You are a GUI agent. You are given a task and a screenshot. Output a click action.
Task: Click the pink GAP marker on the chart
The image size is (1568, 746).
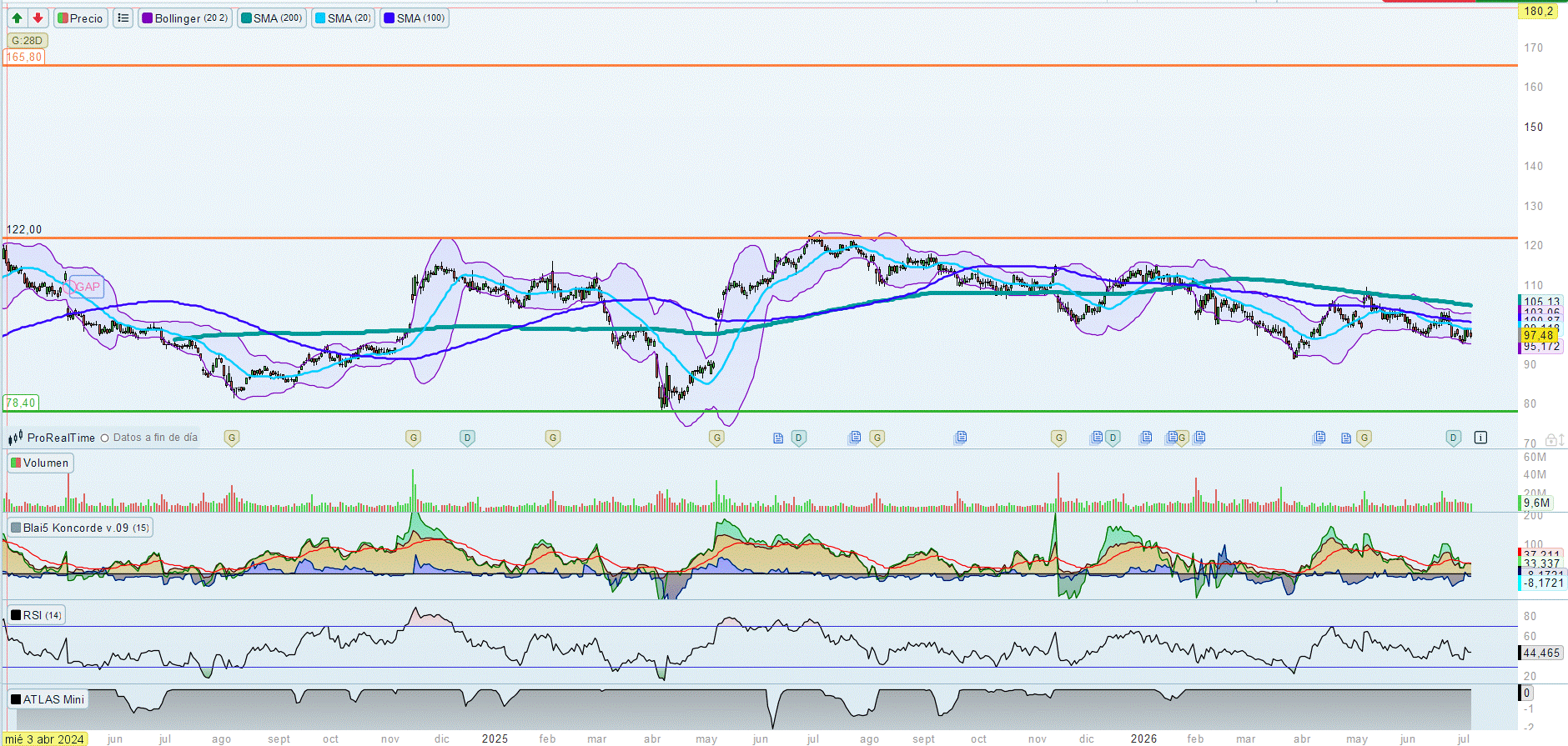87,287
